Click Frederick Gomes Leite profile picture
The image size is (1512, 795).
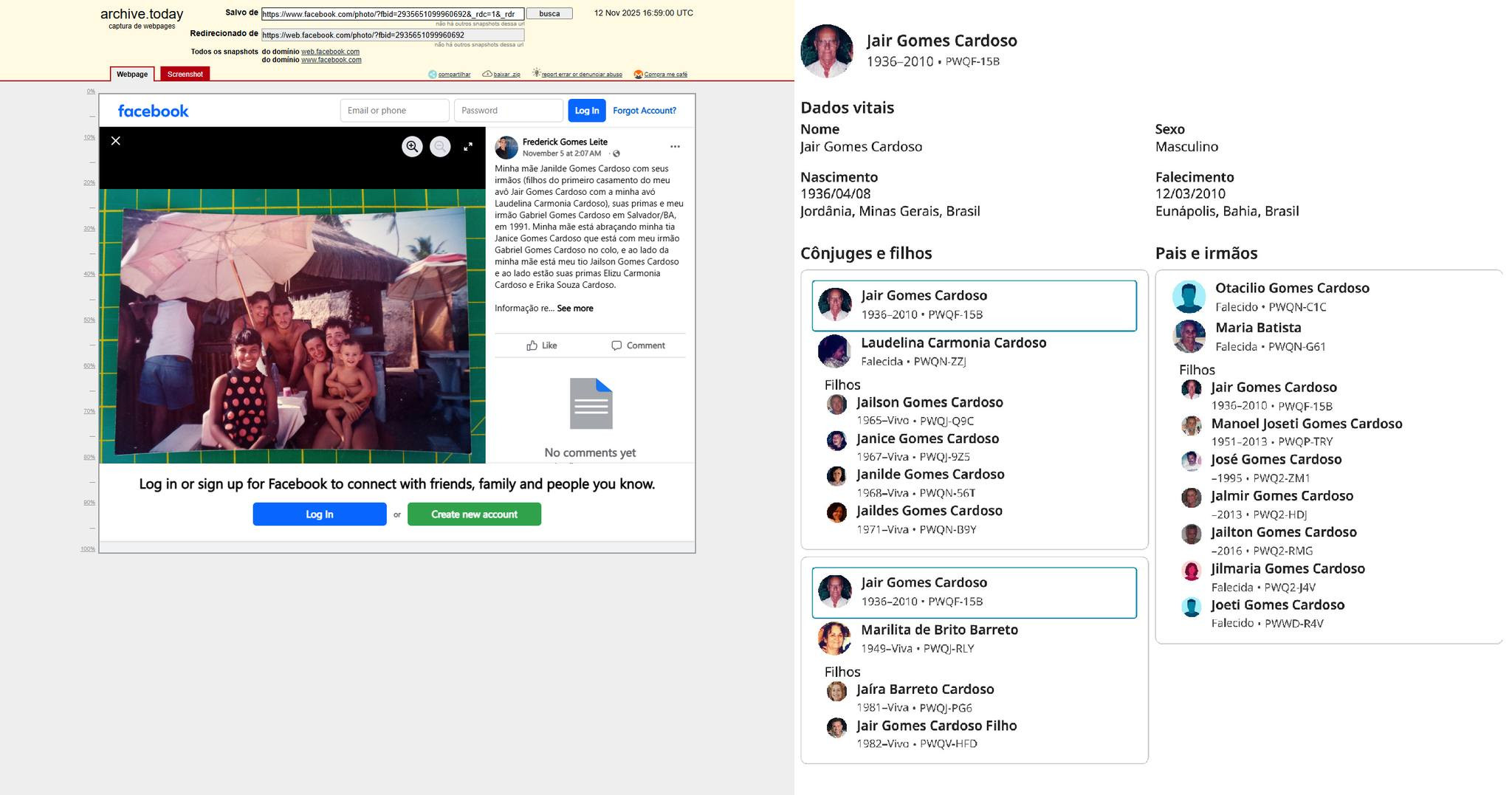pyautogui.click(x=506, y=148)
